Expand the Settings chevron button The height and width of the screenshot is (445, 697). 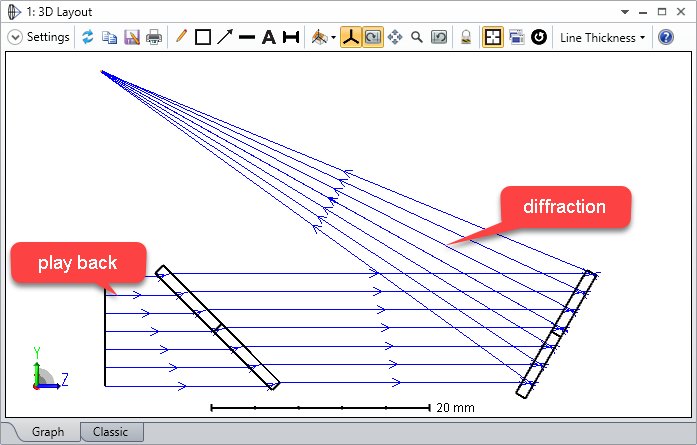(15, 37)
